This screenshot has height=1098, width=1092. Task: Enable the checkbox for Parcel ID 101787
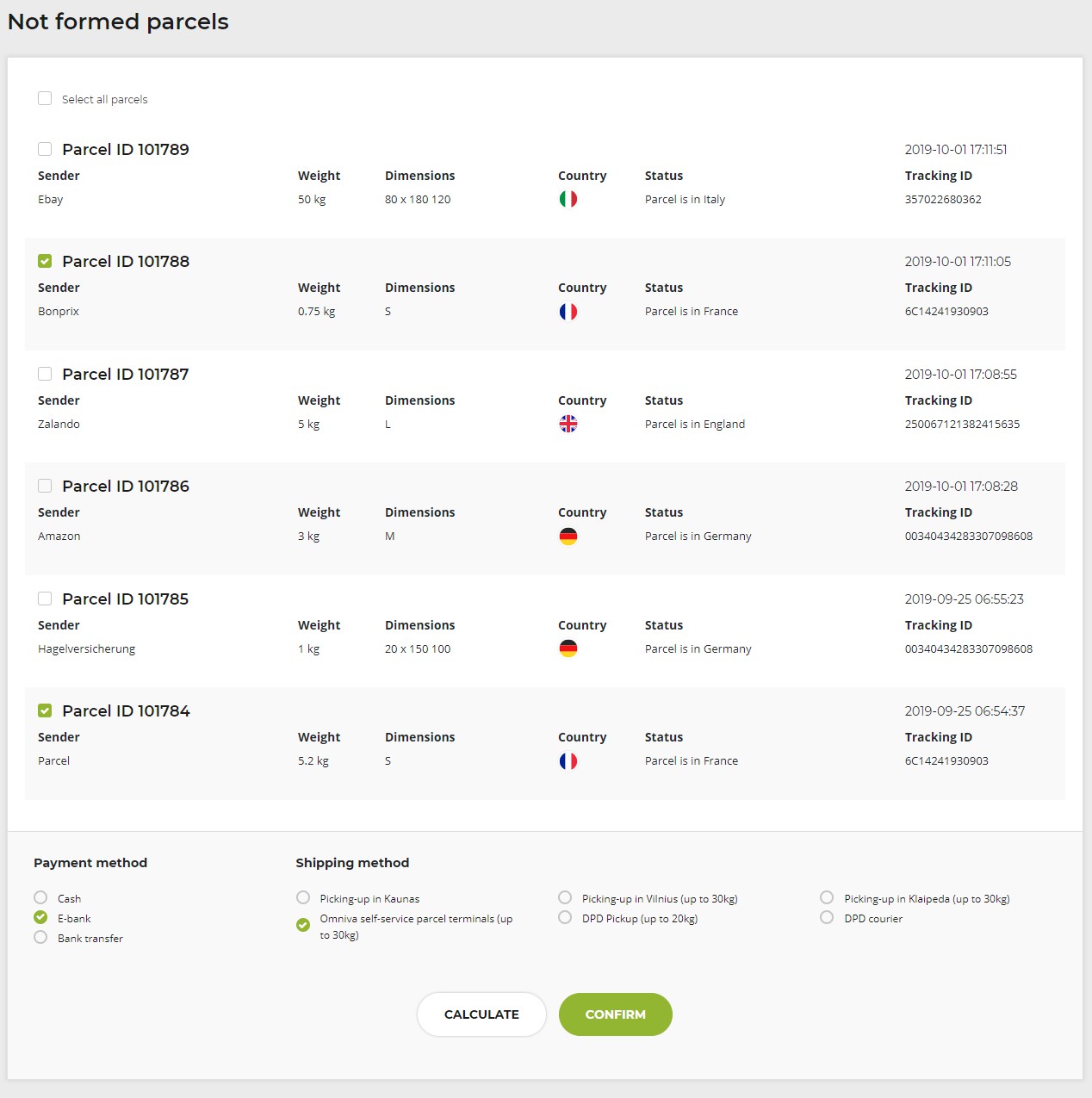point(45,374)
